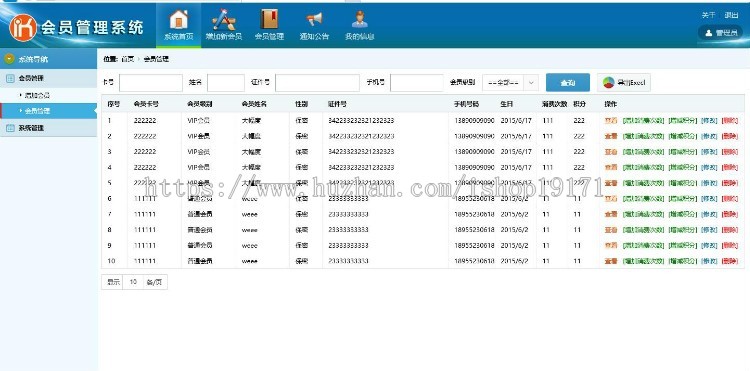Click 增加消费次数 in row 8
This screenshot has width=750, height=371.
click(x=644, y=229)
